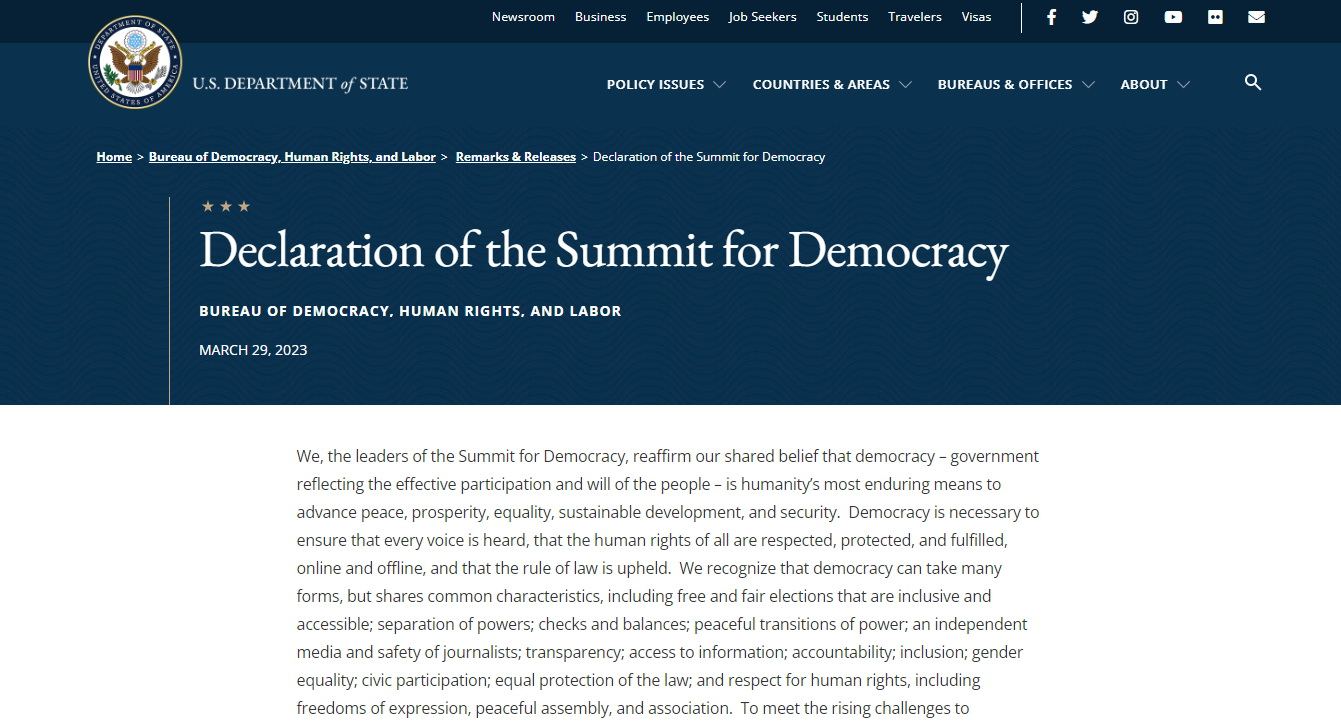The image size is (1341, 726).
Task: Expand the Countries & Areas menu
Action: click(x=832, y=85)
